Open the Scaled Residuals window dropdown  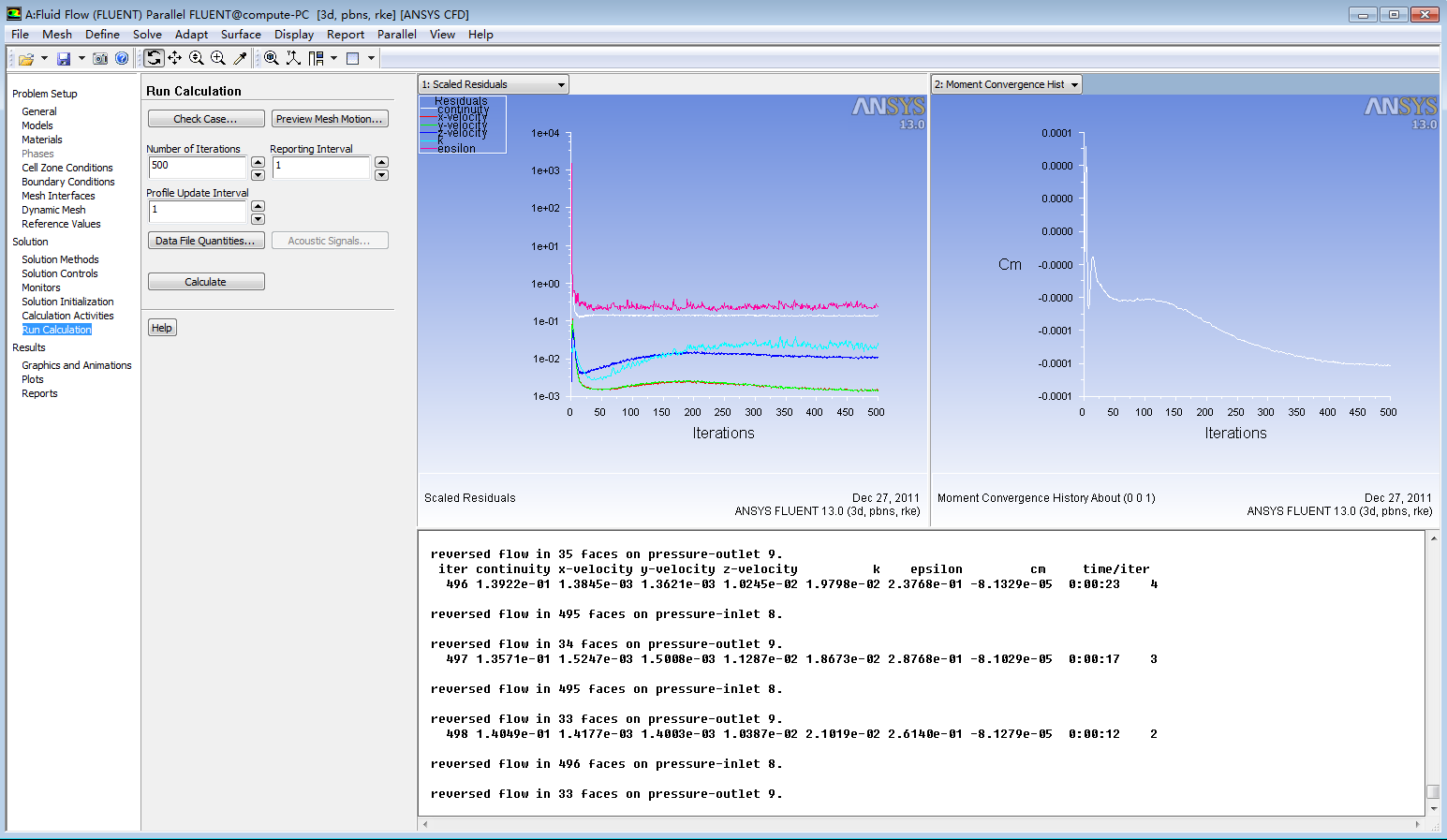(561, 84)
